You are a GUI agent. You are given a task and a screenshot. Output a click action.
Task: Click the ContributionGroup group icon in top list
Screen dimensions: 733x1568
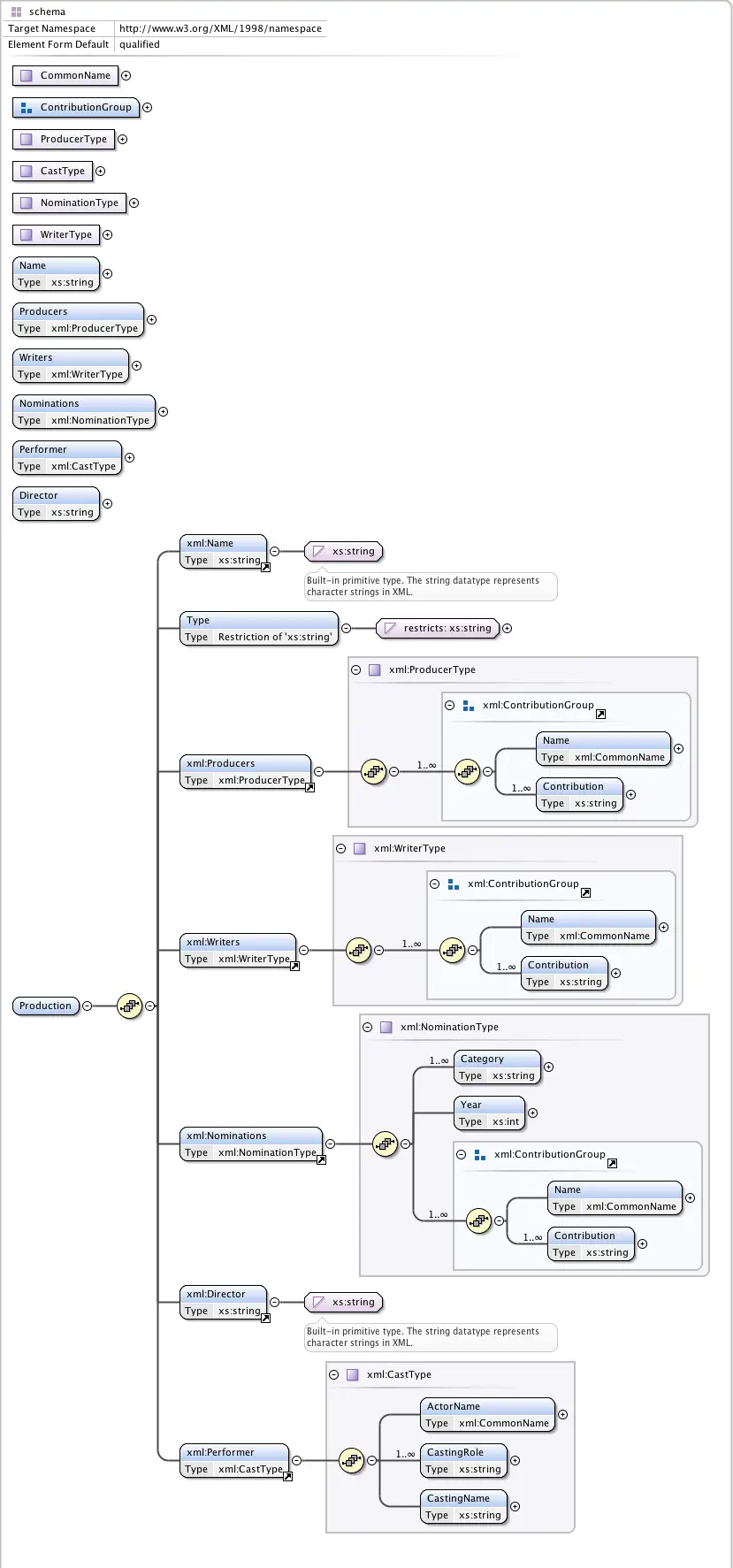click(x=27, y=107)
